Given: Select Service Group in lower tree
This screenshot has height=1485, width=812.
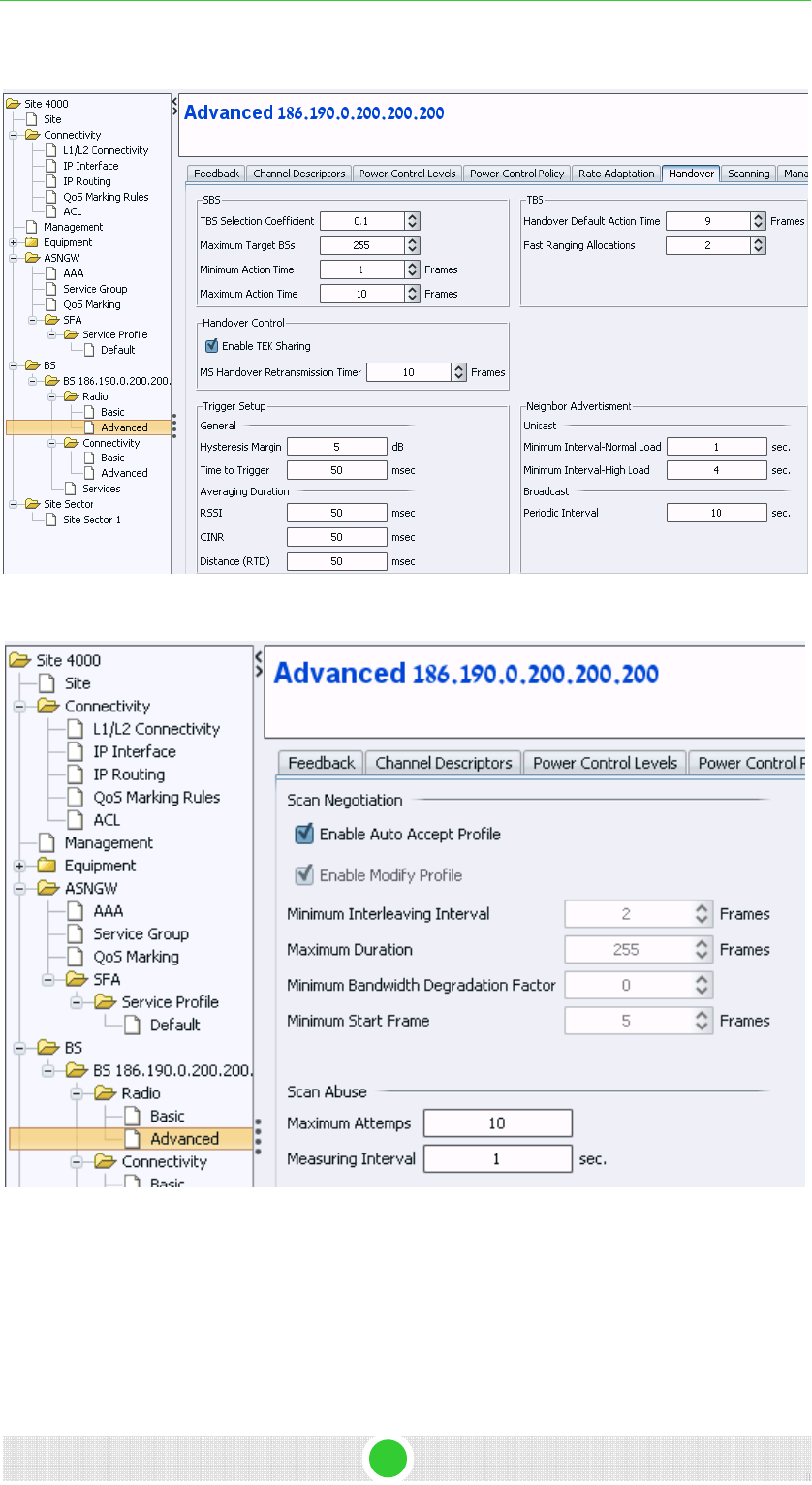Looking at the screenshot, I should click(141, 933).
